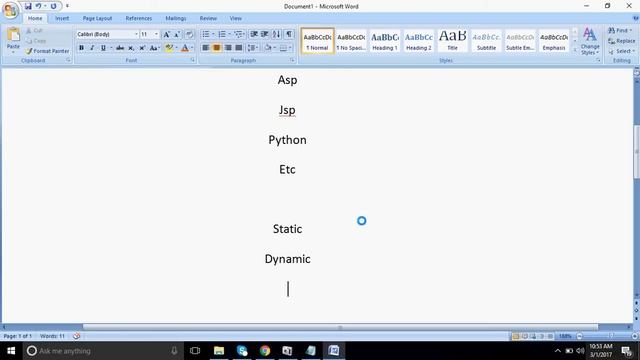Redo via Quick Access Toolbar
The image size is (640, 360).
pyautogui.click(x=53, y=6)
